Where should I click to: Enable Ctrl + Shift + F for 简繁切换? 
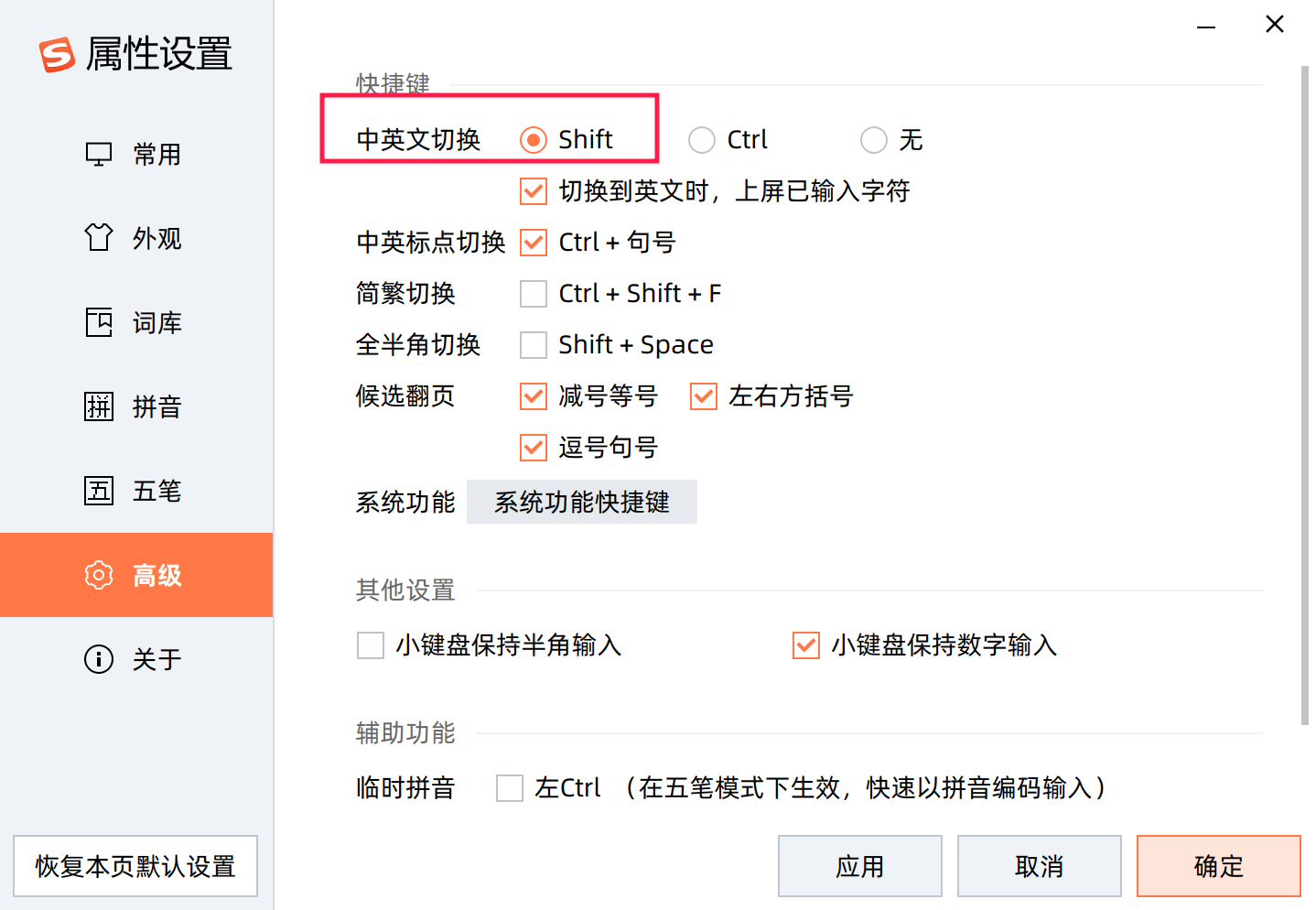(x=533, y=293)
